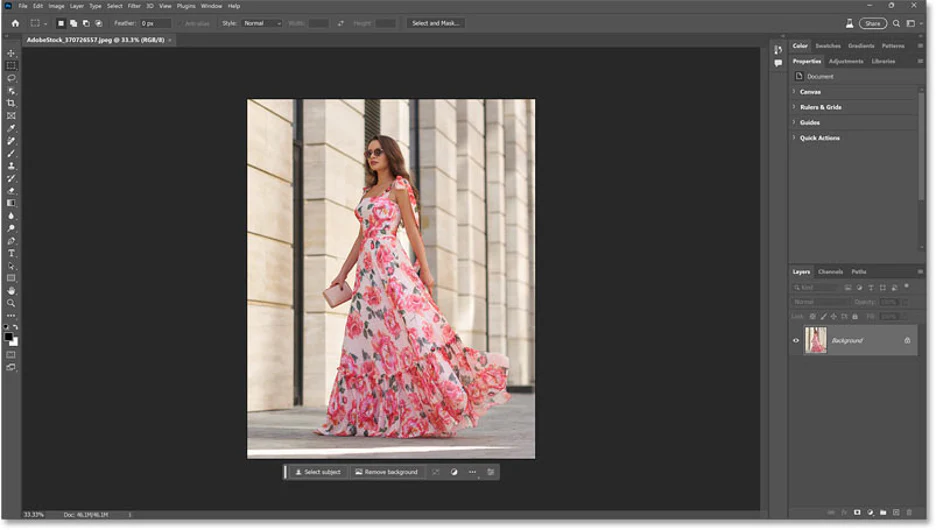Select the Eyedropper tool
This screenshot has width=936, height=530.
click(x=11, y=128)
